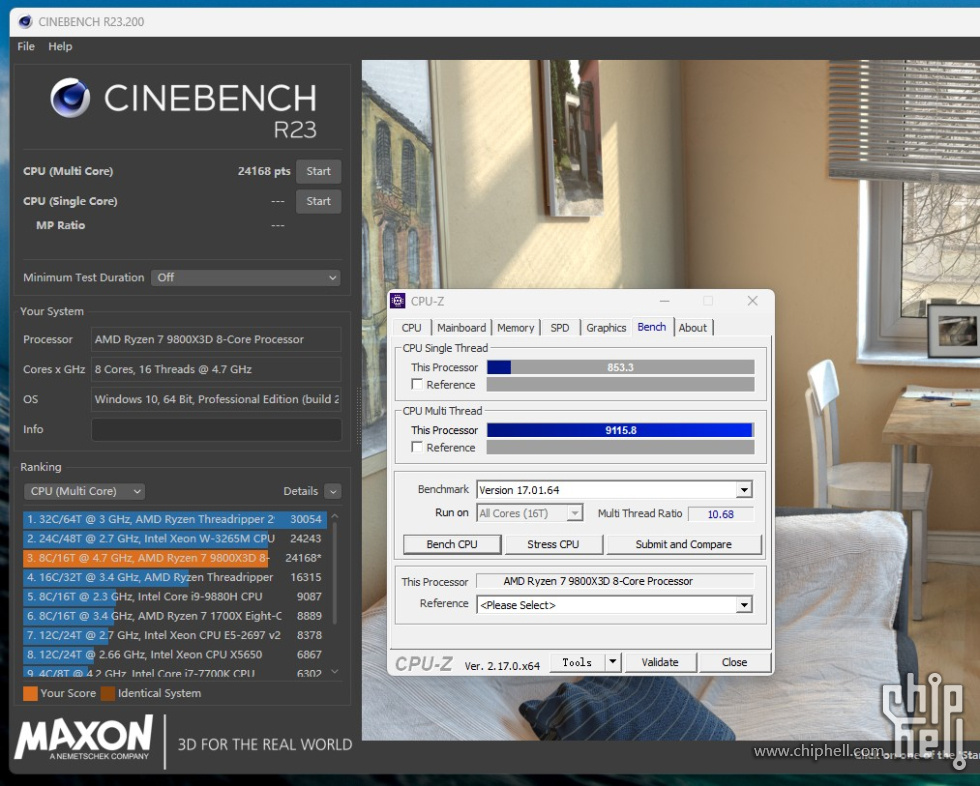
Task: Switch to the Mainboard tab in CPU-Z
Action: pos(461,328)
